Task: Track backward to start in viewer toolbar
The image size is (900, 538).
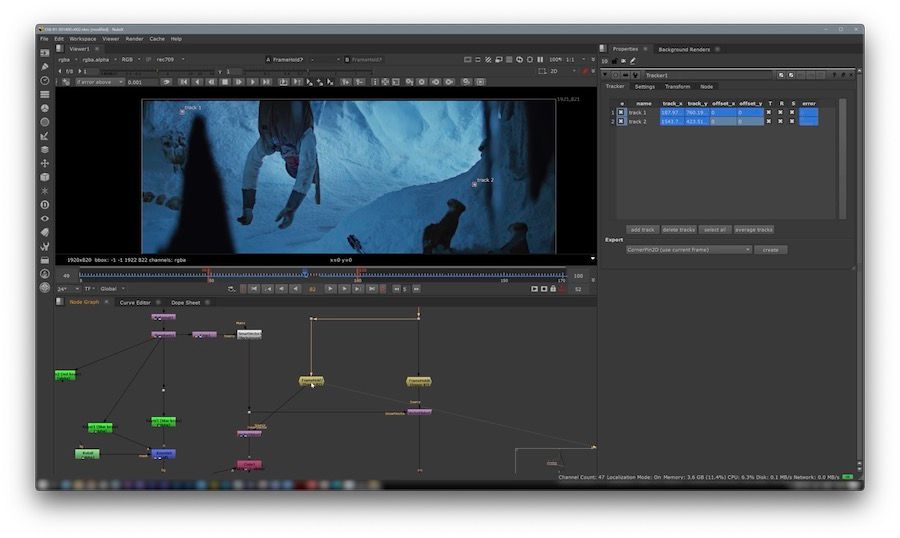Action: [184, 82]
